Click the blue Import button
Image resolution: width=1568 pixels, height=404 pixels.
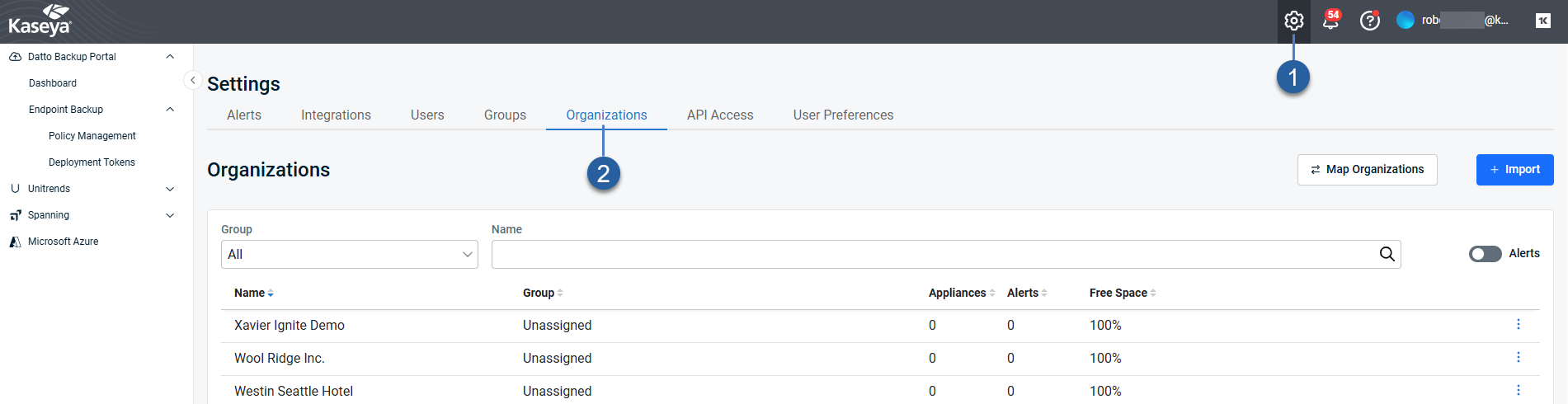coord(1514,170)
